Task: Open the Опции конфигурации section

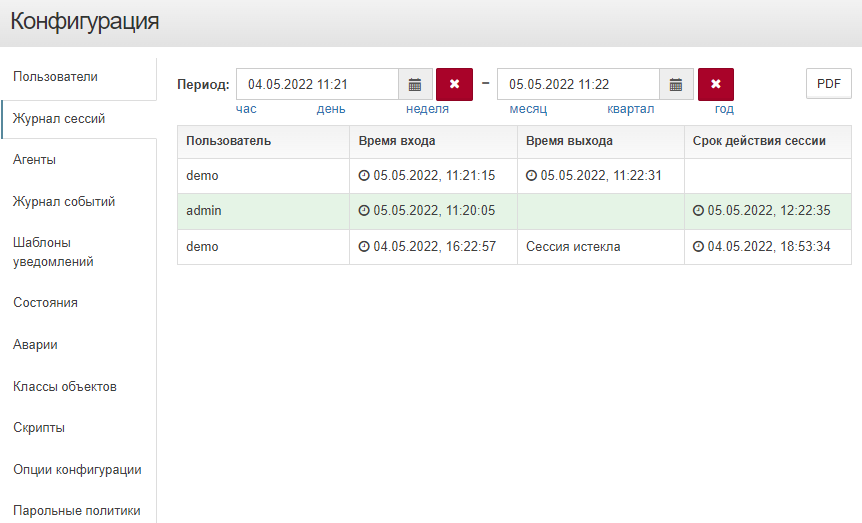Action: (78, 470)
